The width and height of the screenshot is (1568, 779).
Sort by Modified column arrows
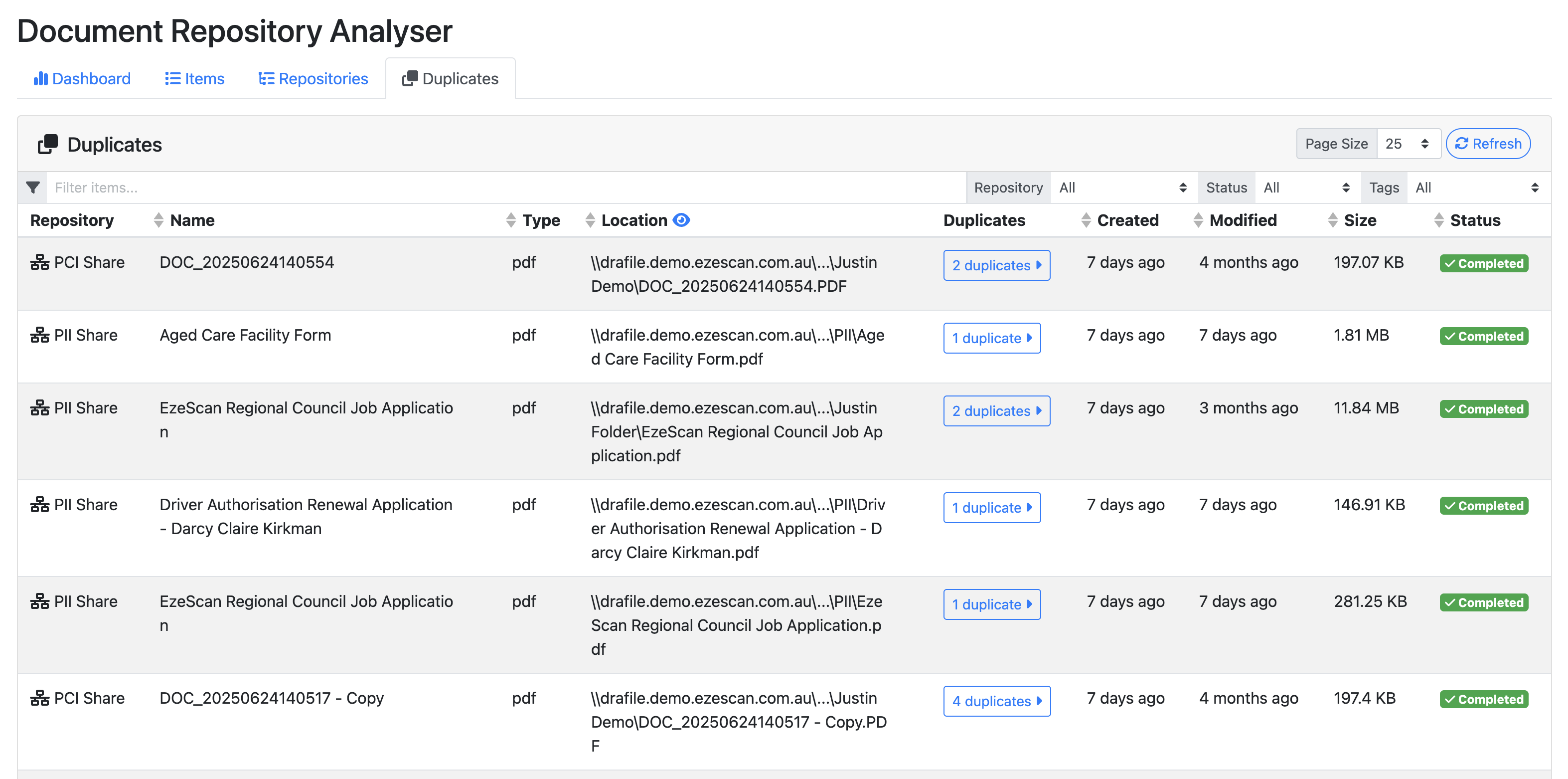click(x=1198, y=220)
